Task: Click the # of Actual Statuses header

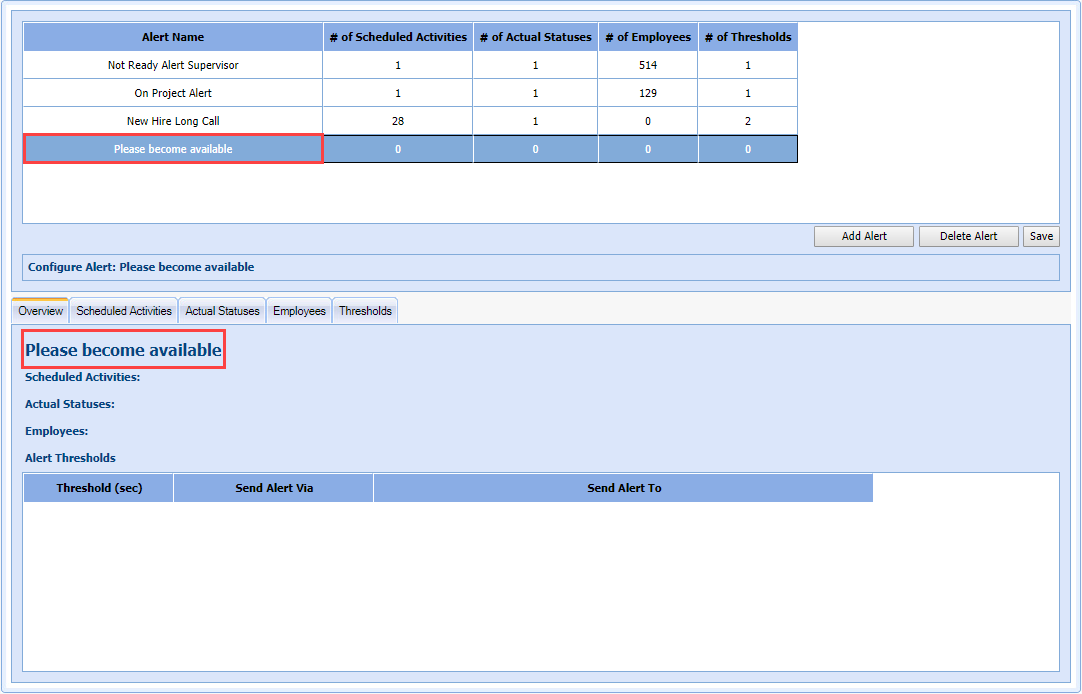Action: coord(535,37)
